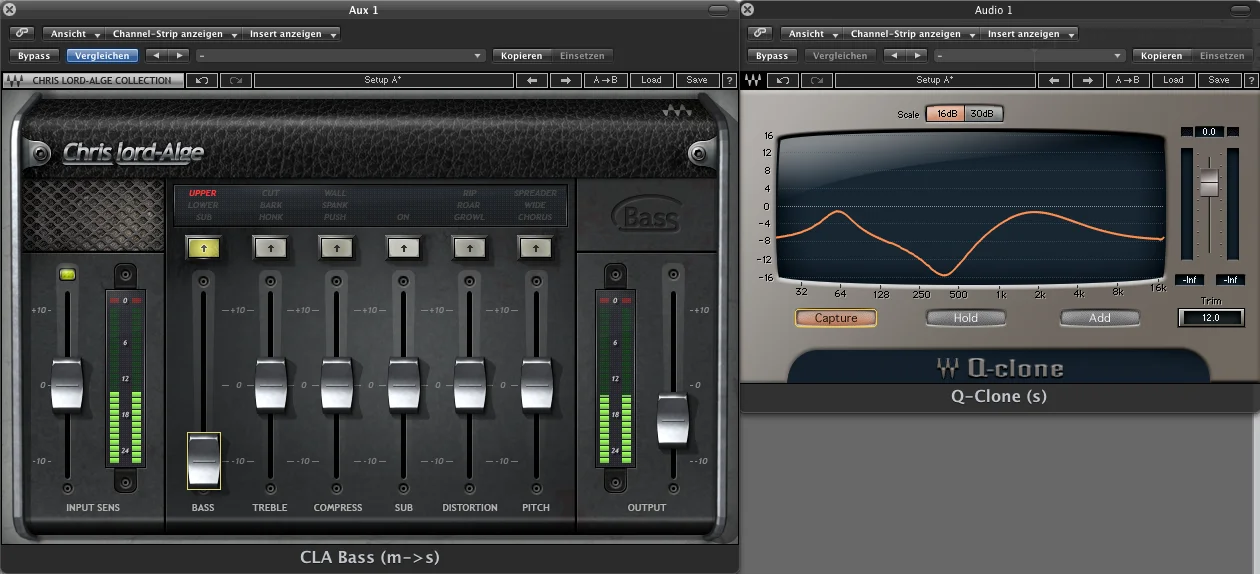Enable Capture mode in Q-Clone
Viewport: 1260px width, 574px height.
tap(836, 318)
